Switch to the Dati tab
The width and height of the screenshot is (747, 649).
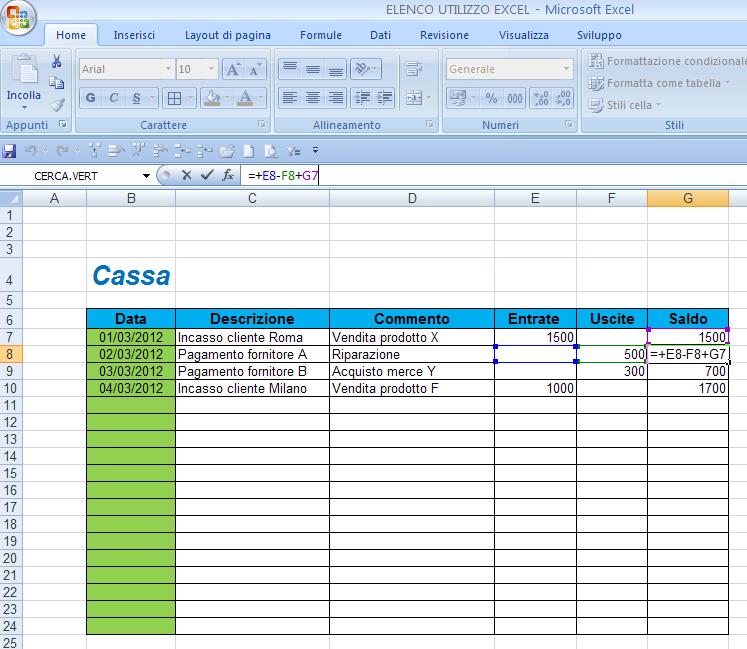tap(380, 35)
